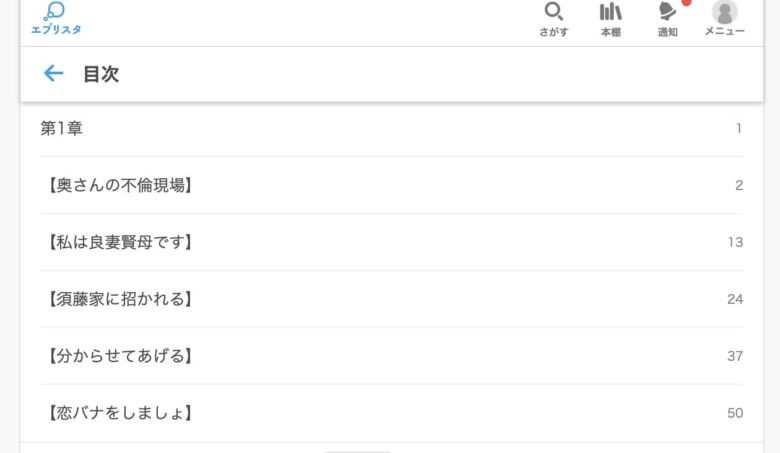Open the さがす search icon

[554, 12]
